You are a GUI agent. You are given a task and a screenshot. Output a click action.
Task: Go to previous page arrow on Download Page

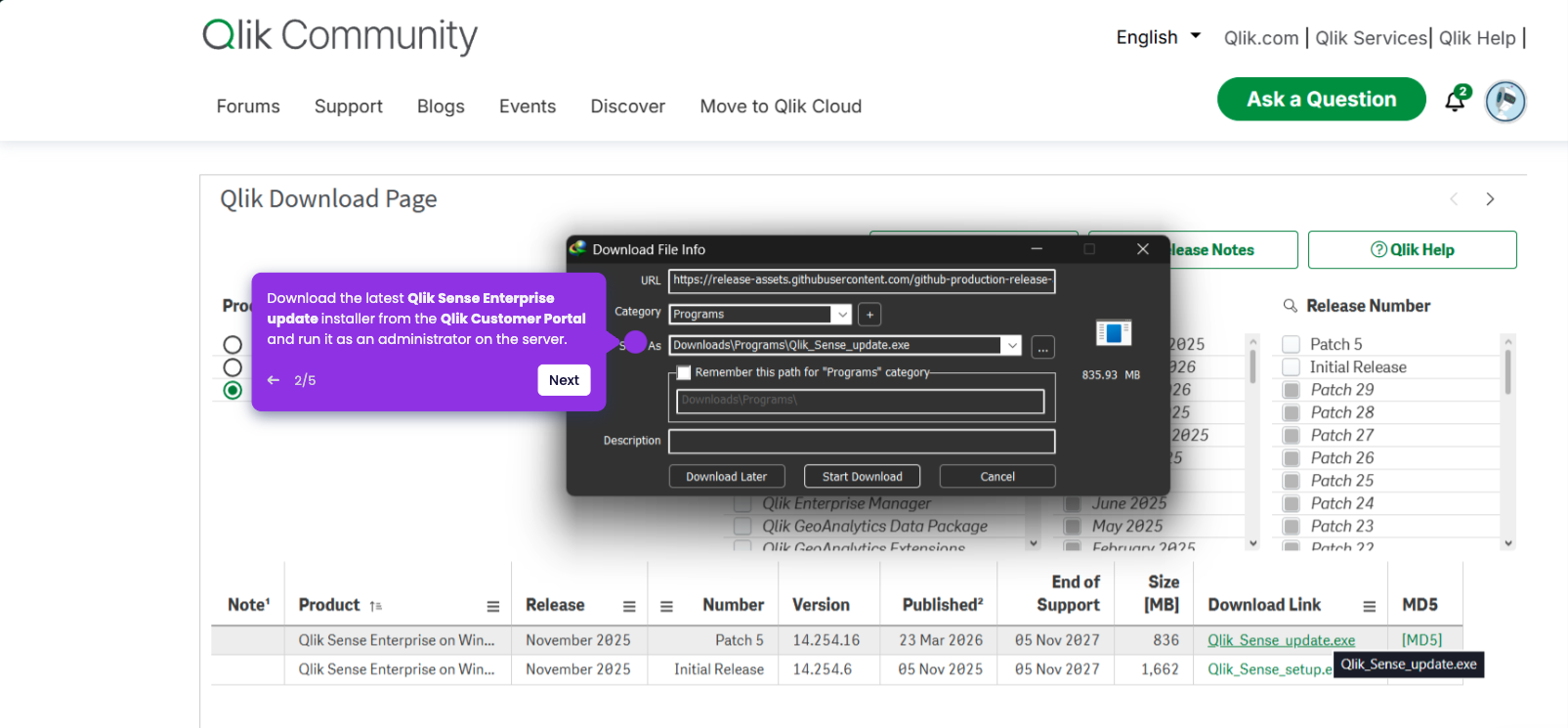[1454, 199]
